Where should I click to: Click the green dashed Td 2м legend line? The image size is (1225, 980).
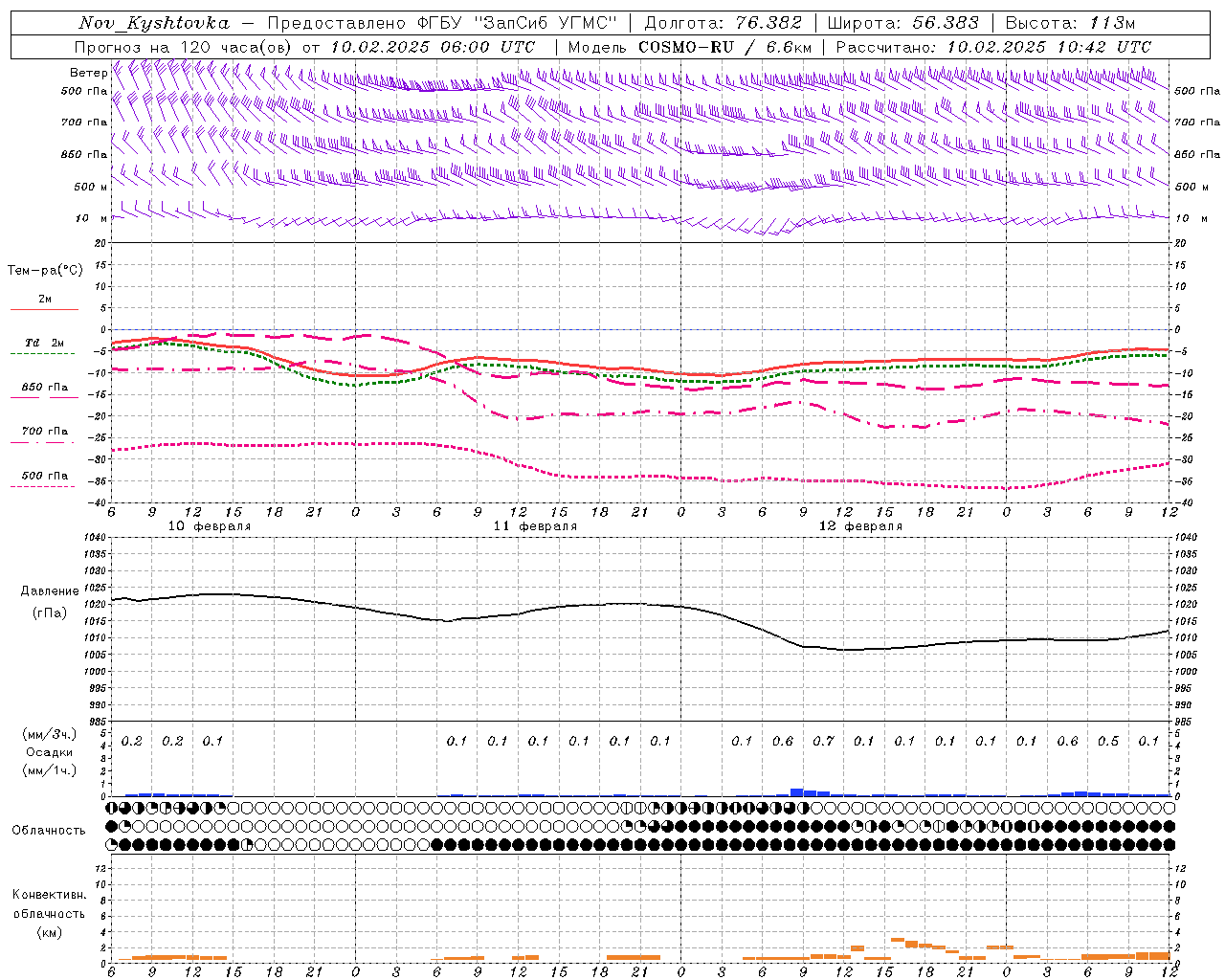[42, 354]
